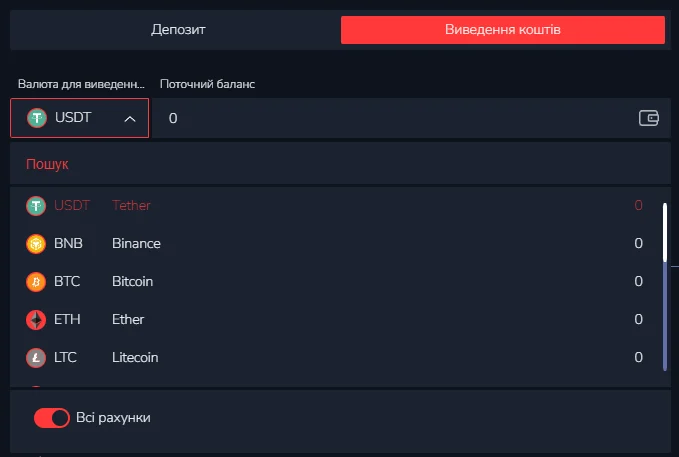Click the BNB Binance coin icon

[36, 244]
